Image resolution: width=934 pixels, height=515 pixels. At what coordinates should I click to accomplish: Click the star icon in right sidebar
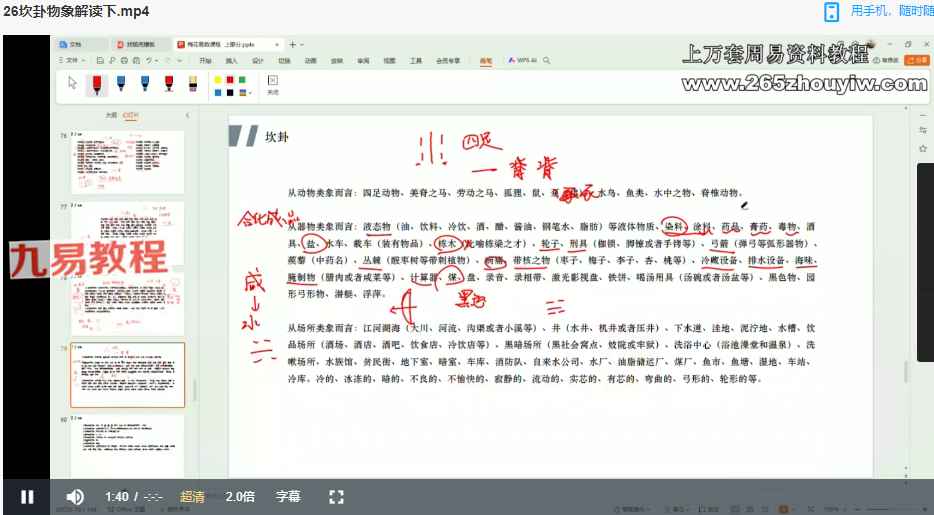tap(923, 148)
